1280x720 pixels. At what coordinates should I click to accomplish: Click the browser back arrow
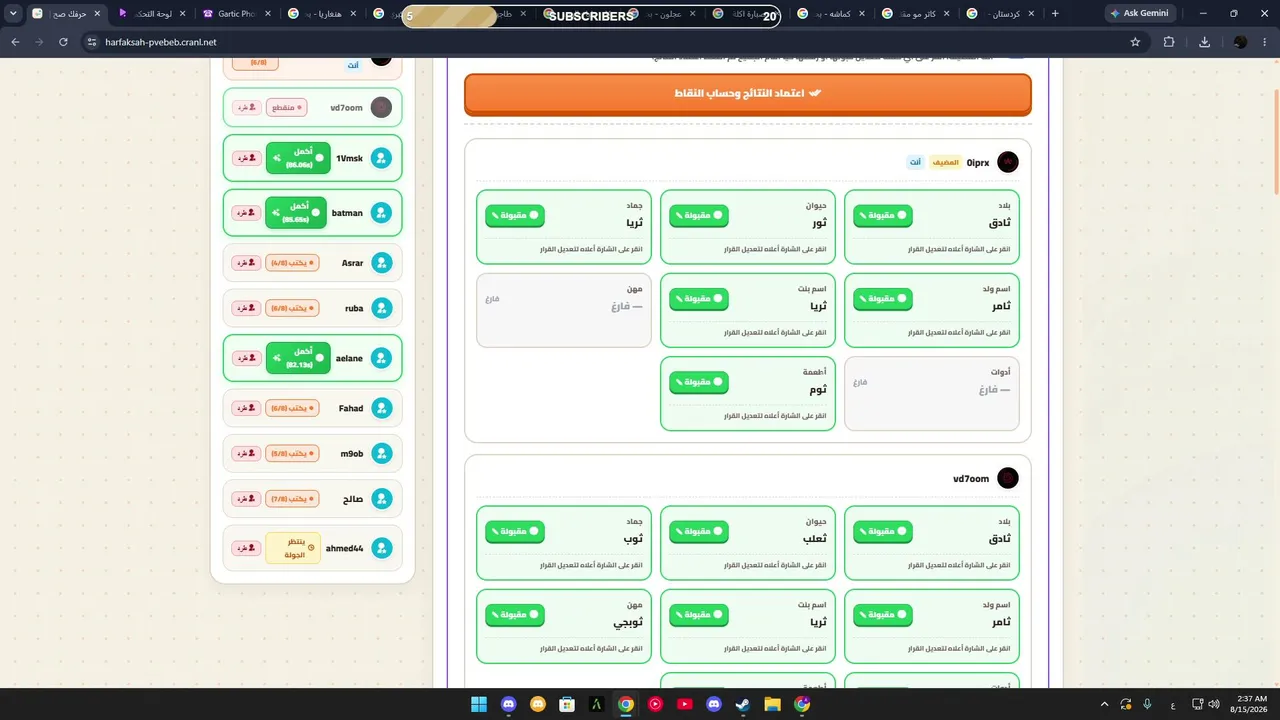tap(14, 42)
